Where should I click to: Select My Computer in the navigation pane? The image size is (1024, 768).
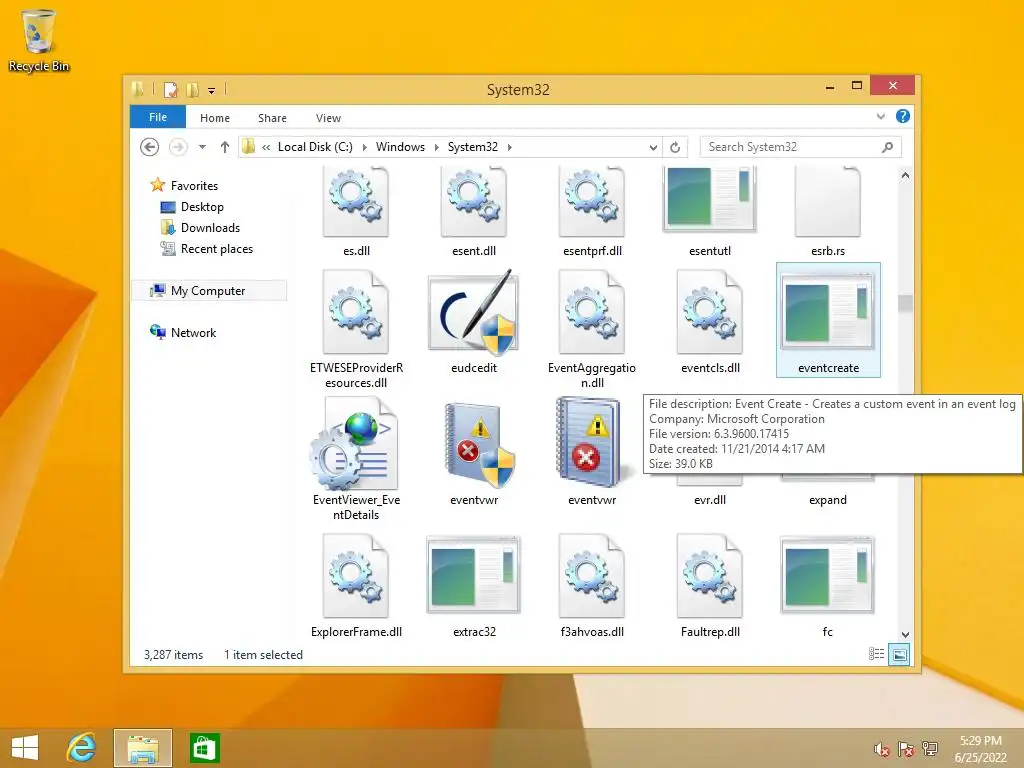click(209, 291)
